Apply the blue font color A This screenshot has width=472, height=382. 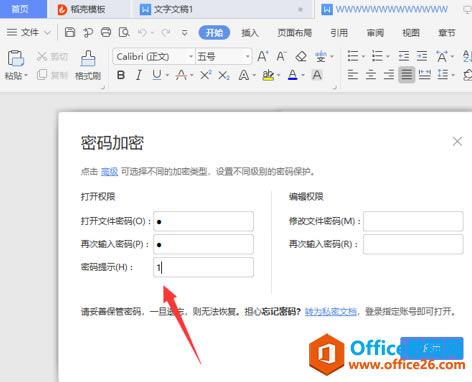(x=292, y=75)
